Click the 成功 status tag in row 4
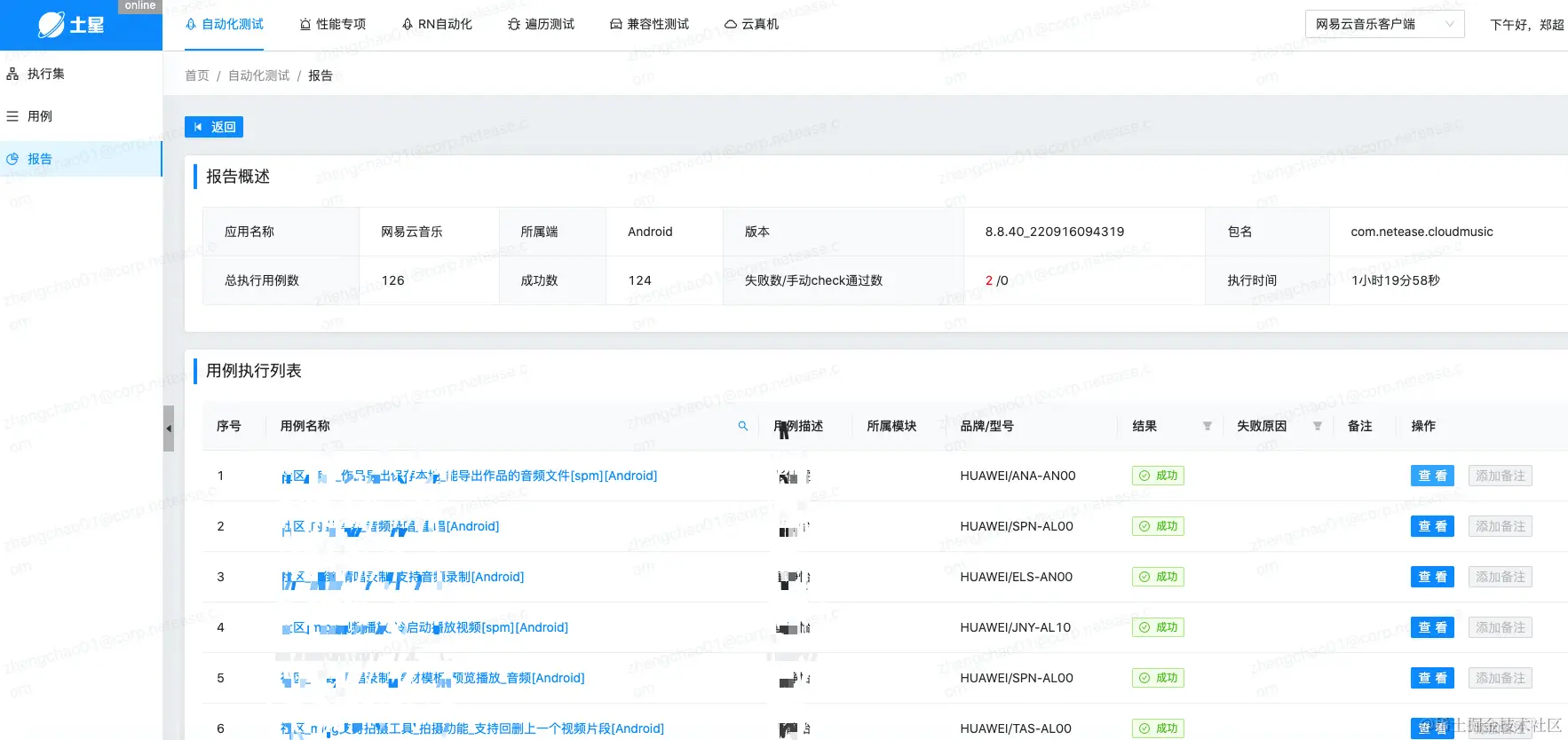Image resolution: width=1568 pixels, height=740 pixels. 1158,627
